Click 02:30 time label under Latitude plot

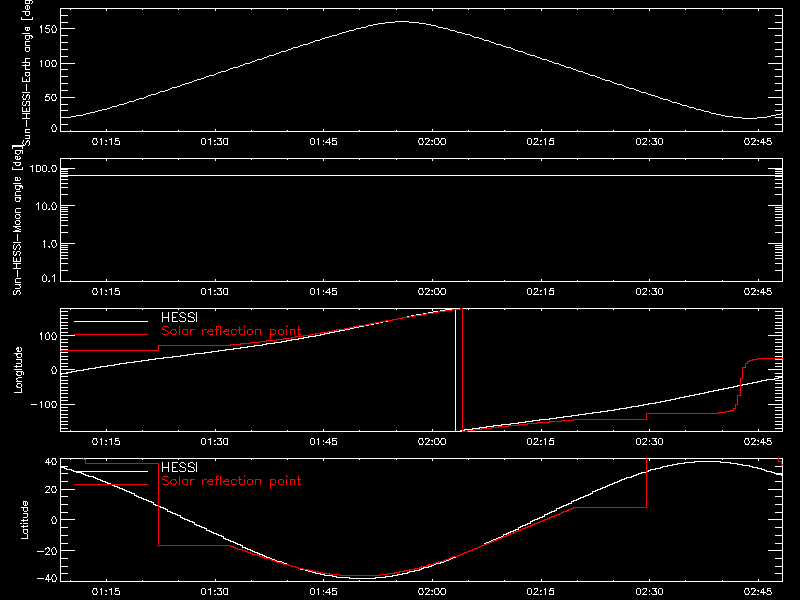(x=649, y=592)
